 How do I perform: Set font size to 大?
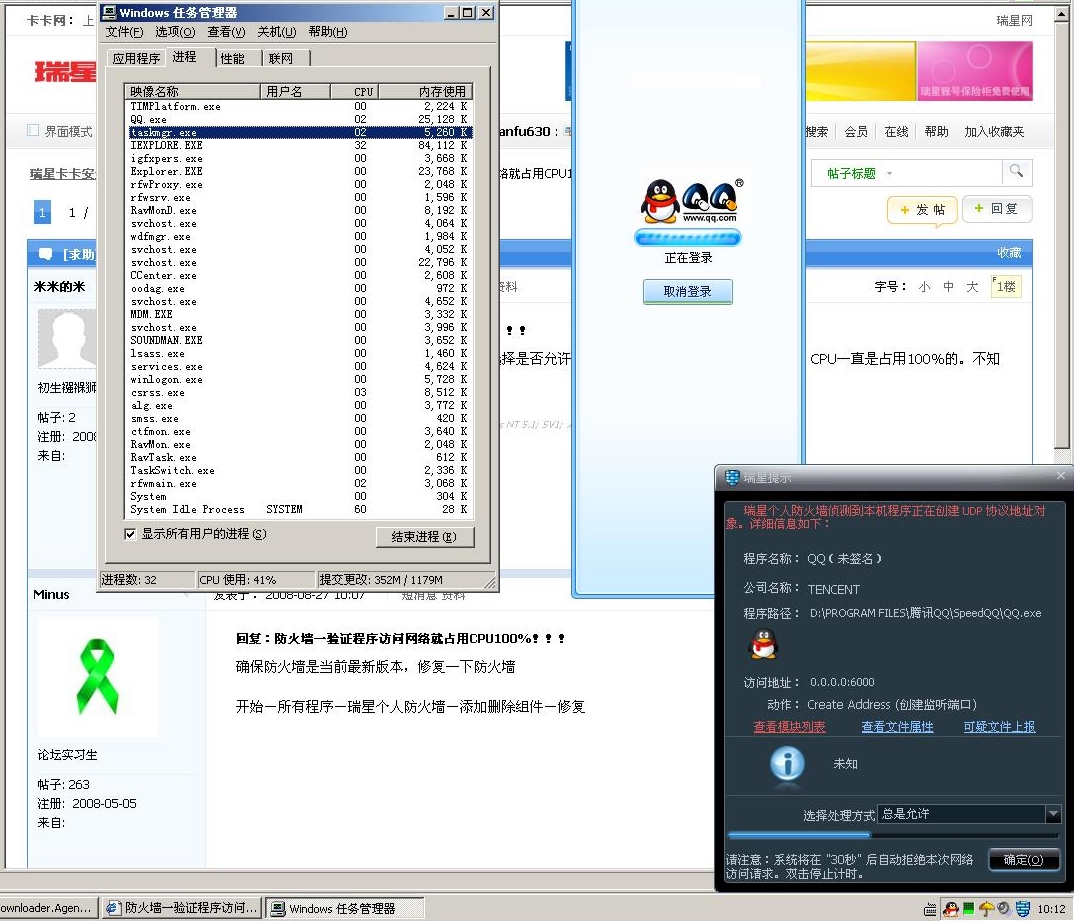(x=972, y=286)
